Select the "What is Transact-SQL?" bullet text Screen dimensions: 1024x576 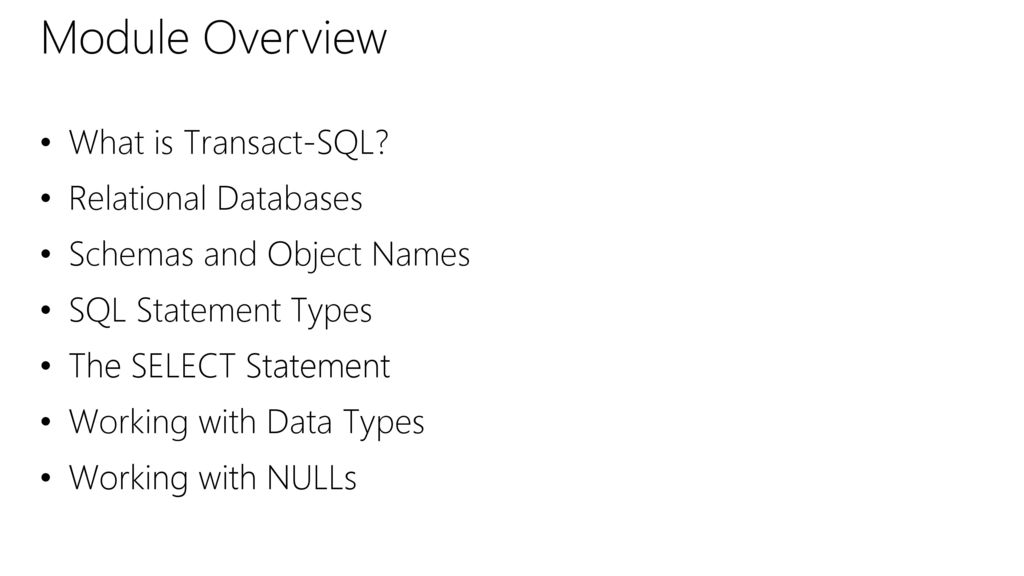click(x=229, y=142)
